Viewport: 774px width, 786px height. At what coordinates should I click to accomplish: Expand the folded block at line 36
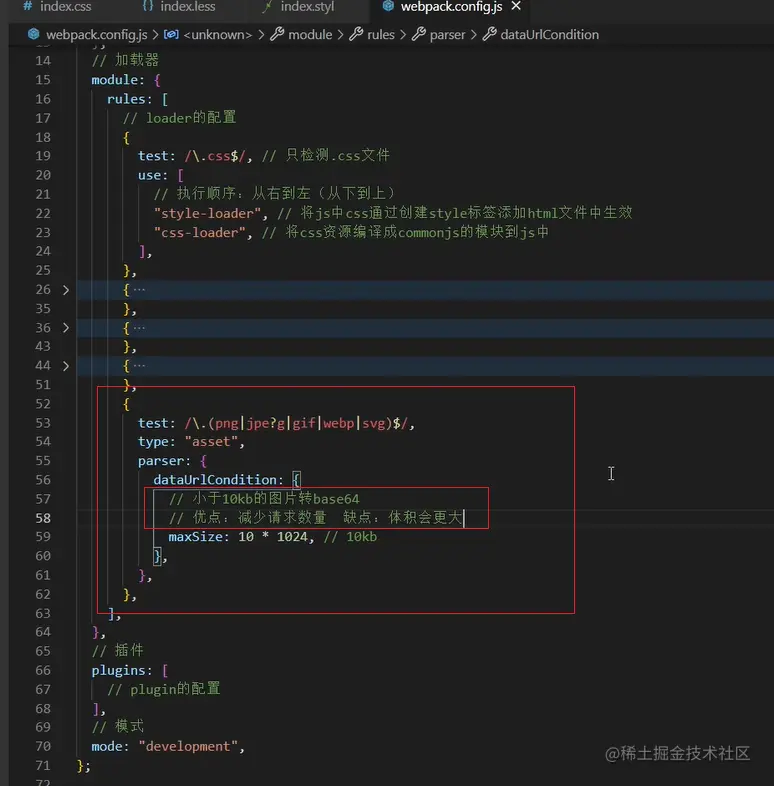pyautogui.click(x=66, y=328)
